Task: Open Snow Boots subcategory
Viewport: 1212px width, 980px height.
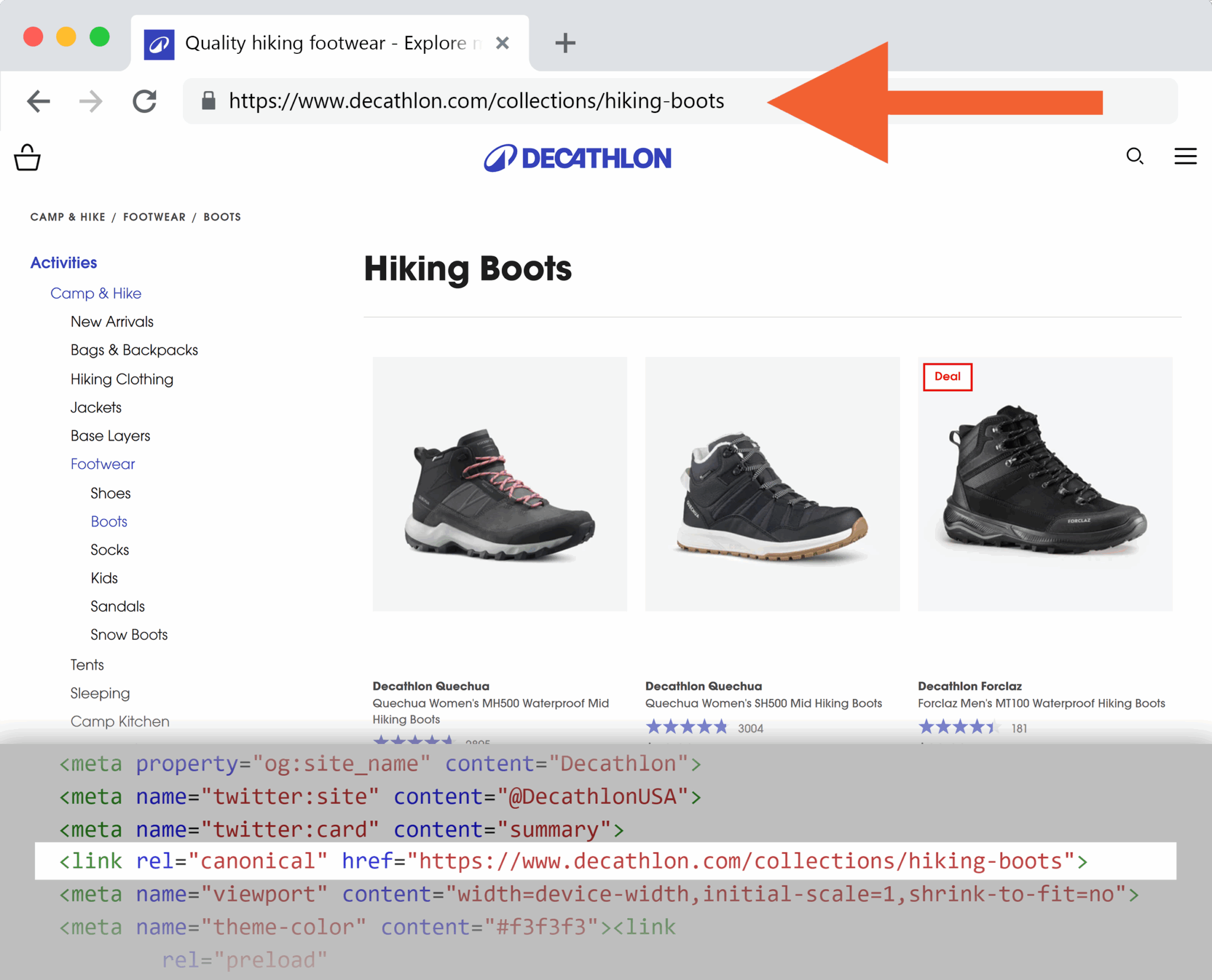Action: pyautogui.click(x=129, y=636)
